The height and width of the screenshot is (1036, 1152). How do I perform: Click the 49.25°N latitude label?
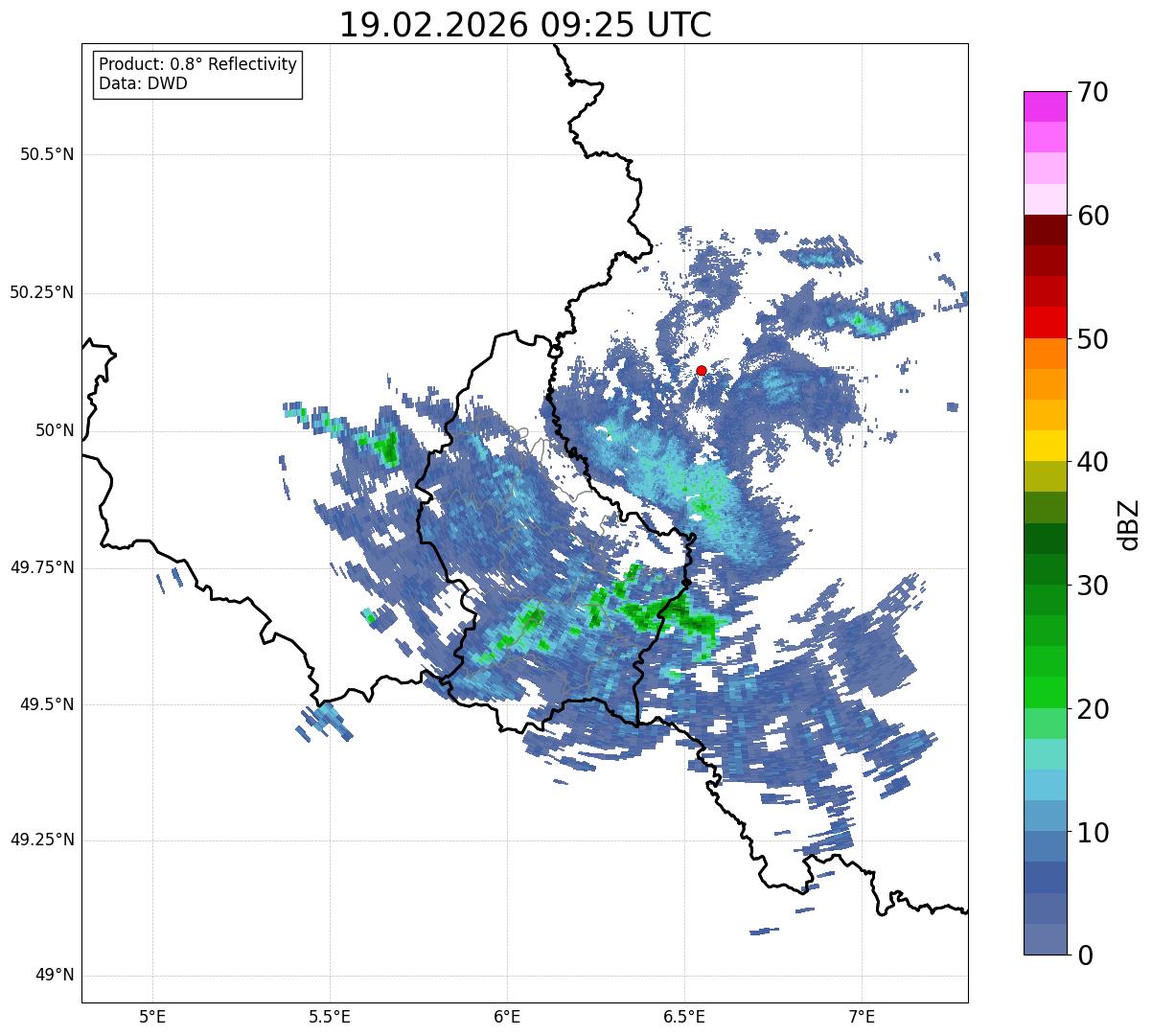[x=42, y=840]
